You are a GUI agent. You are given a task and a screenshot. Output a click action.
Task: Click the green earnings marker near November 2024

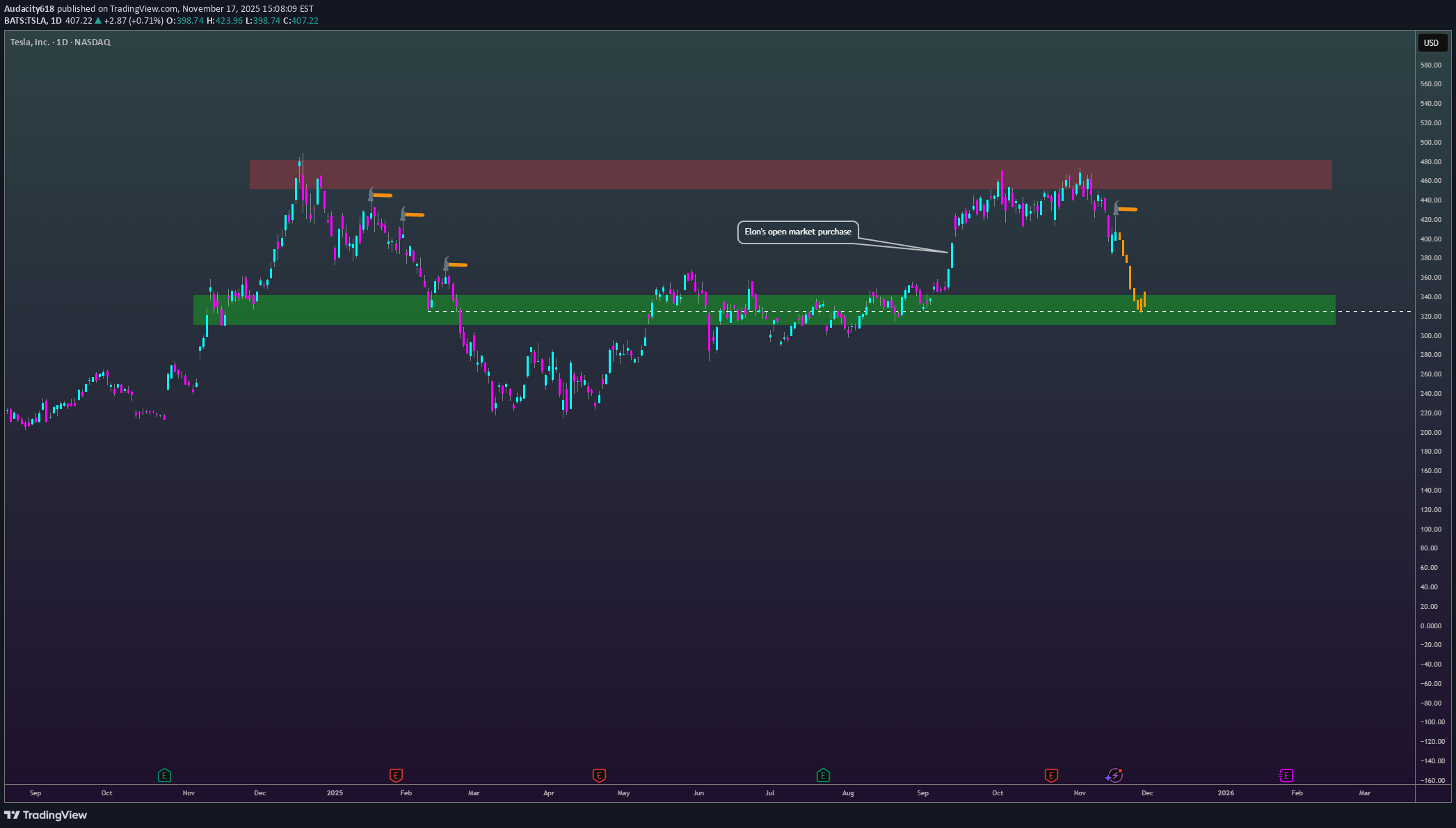[164, 775]
